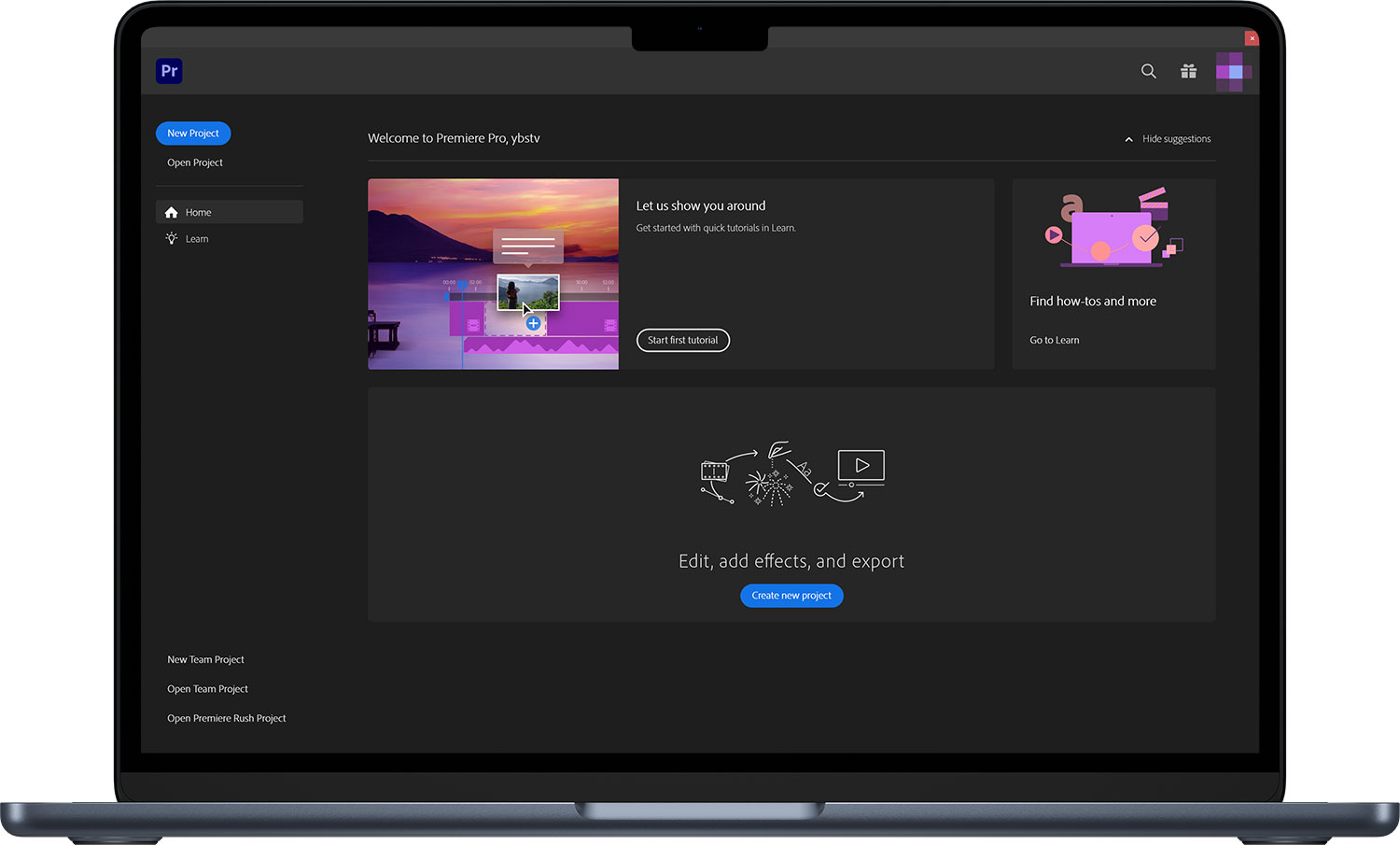The width and height of the screenshot is (1400, 845).
Task: Click Open Project
Action: coord(195,162)
